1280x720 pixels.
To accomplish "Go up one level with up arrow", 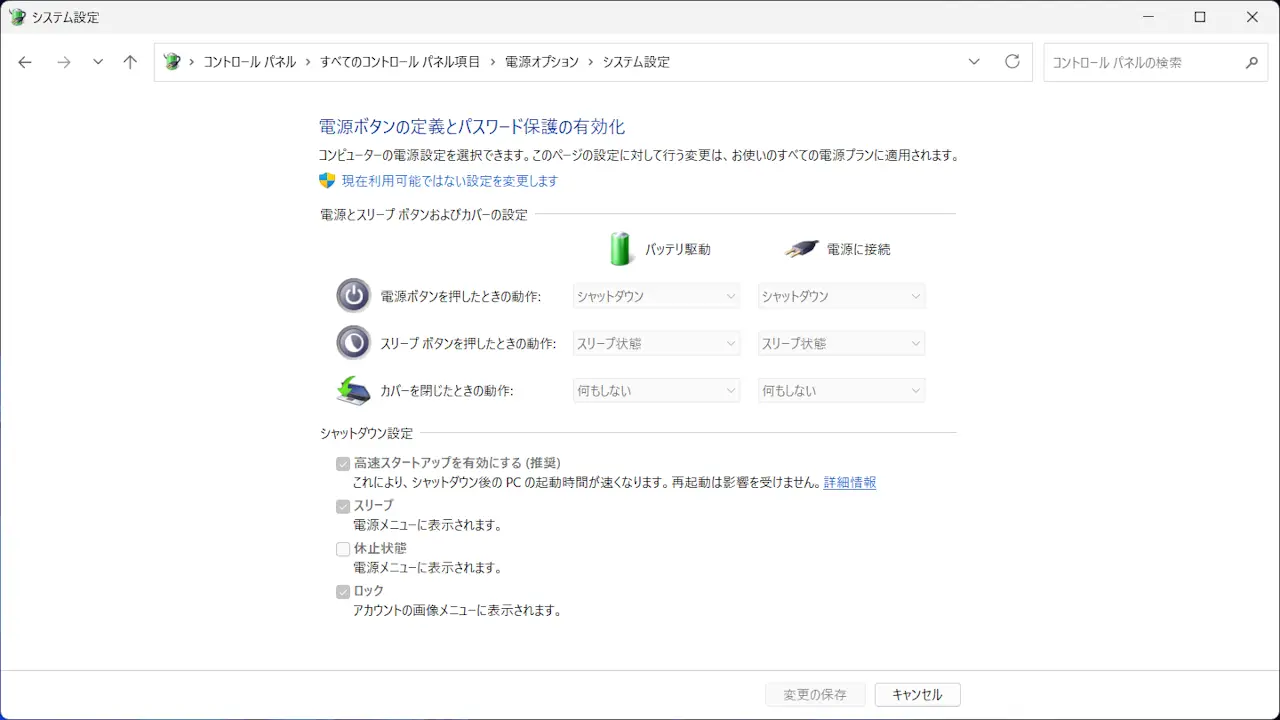I will 130,62.
